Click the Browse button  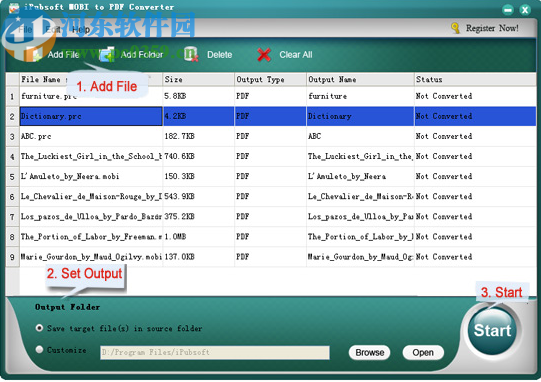[370, 352]
